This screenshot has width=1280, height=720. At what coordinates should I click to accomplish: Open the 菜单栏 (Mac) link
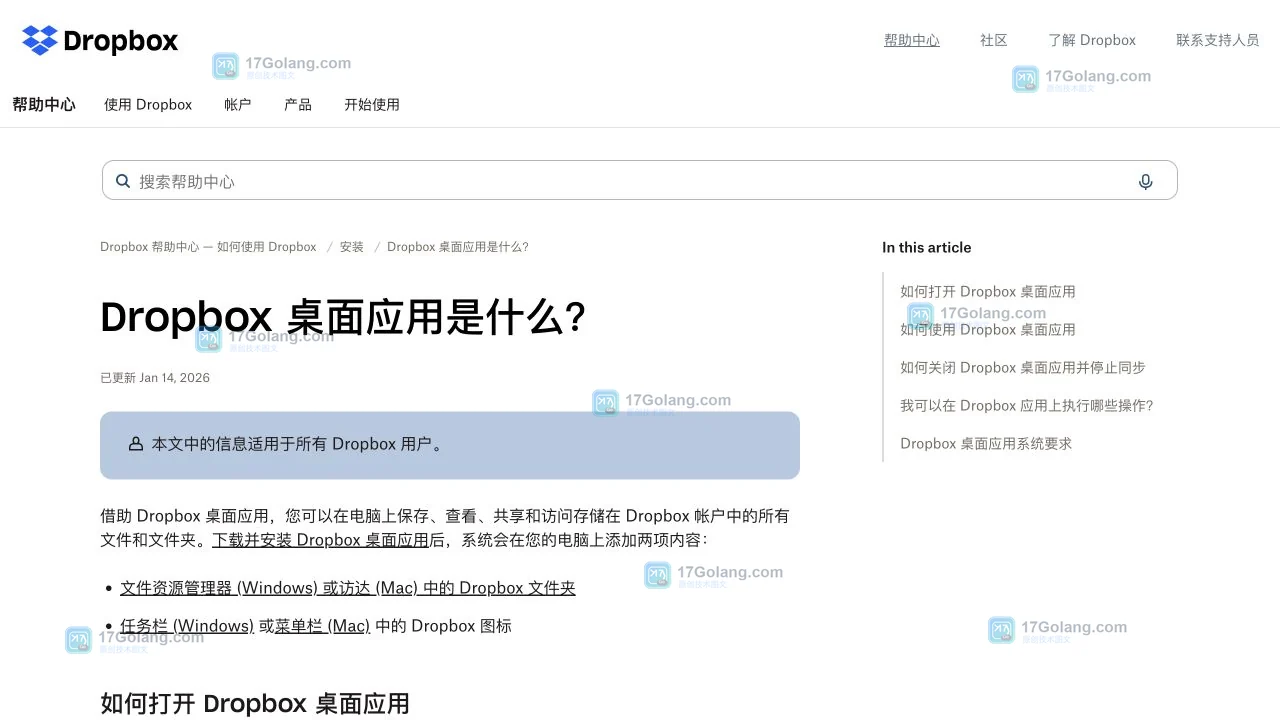point(322,626)
